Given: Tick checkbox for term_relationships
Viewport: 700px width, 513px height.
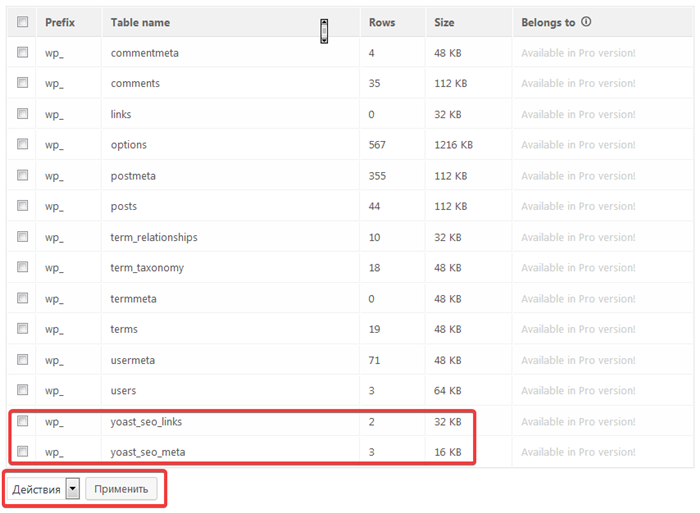Looking at the screenshot, I should coord(22,236).
